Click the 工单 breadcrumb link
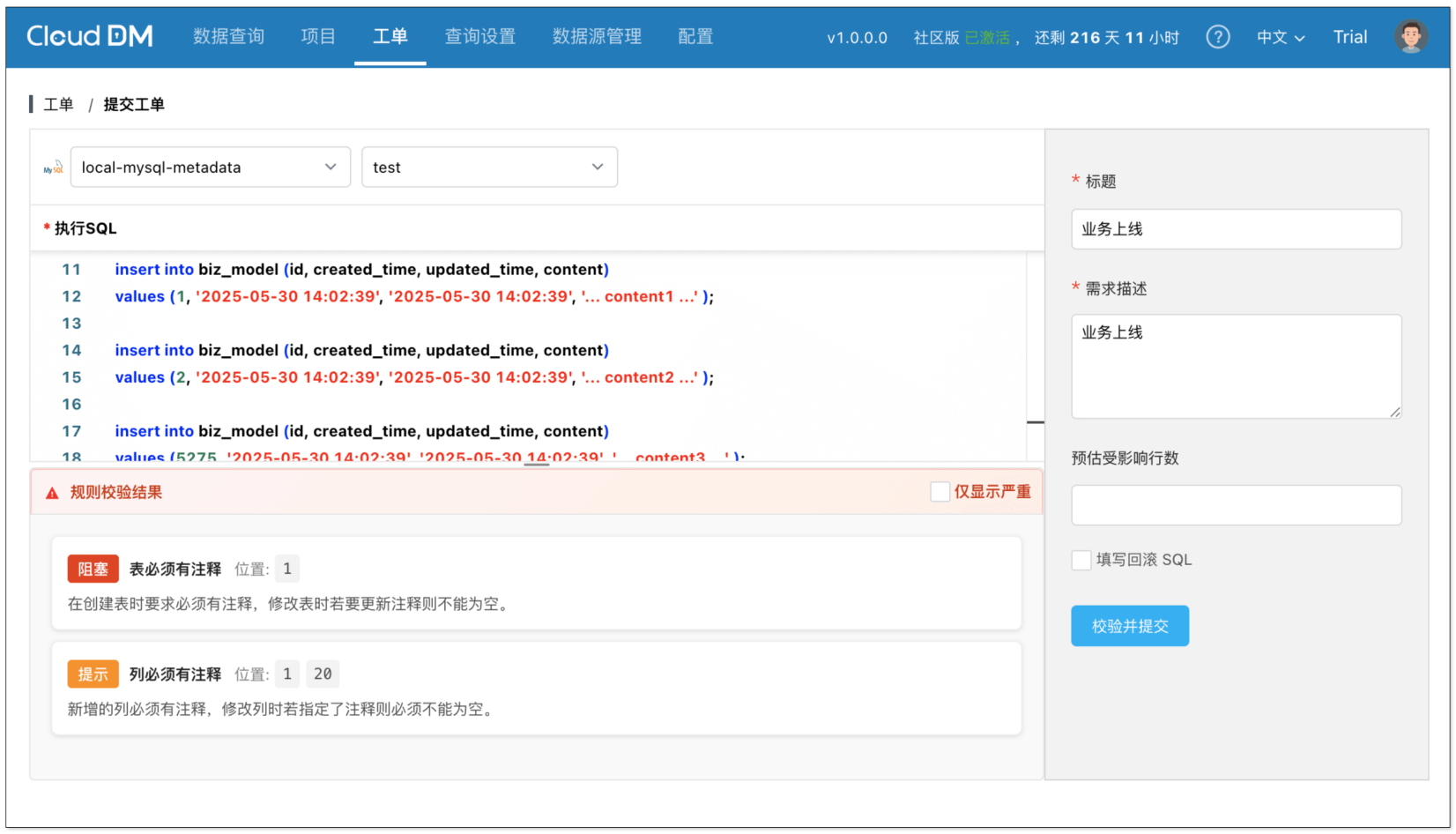This screenshot has height=834, width=1456. click(x=59, y=105)
